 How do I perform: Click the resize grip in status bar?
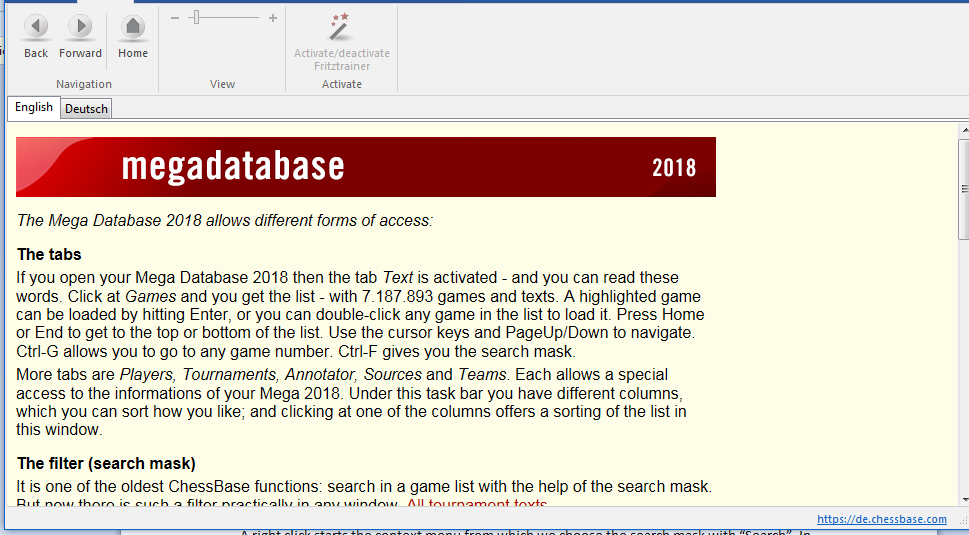point(963,520)
